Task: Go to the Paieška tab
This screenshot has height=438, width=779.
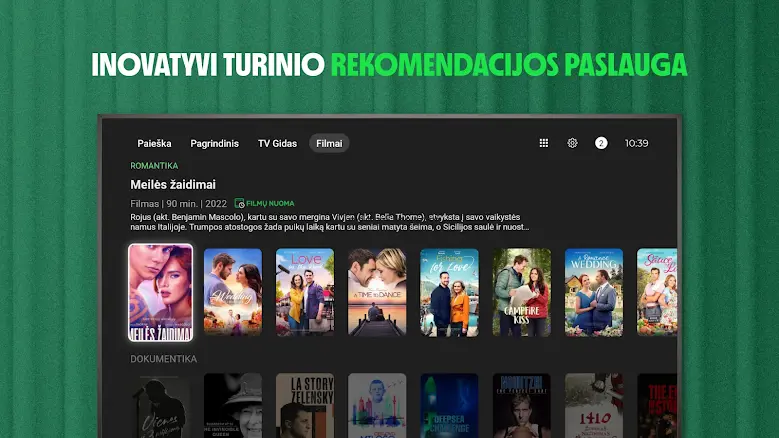Action: coord(155,144)
